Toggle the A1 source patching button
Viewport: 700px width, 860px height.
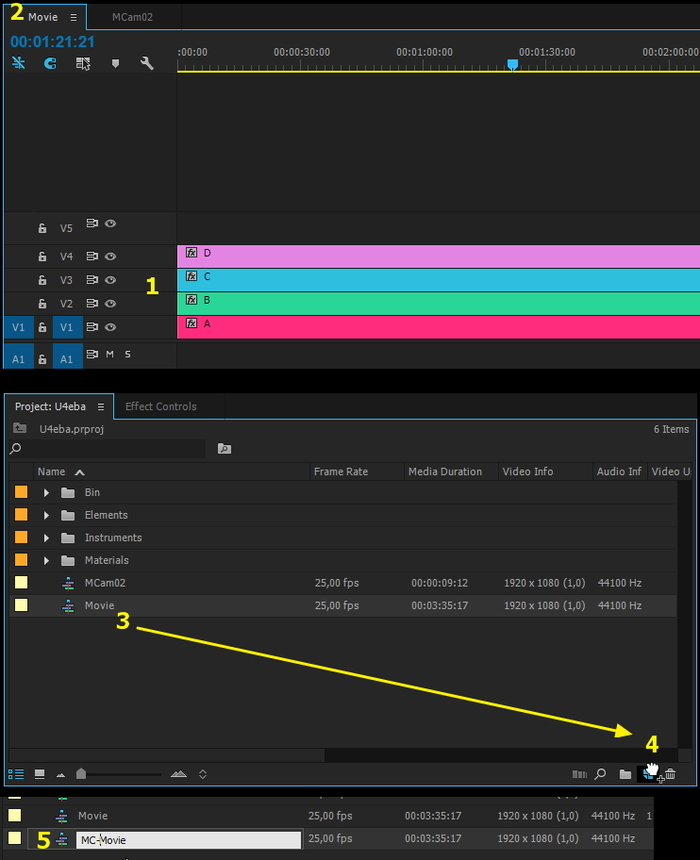tap(19, 358)
